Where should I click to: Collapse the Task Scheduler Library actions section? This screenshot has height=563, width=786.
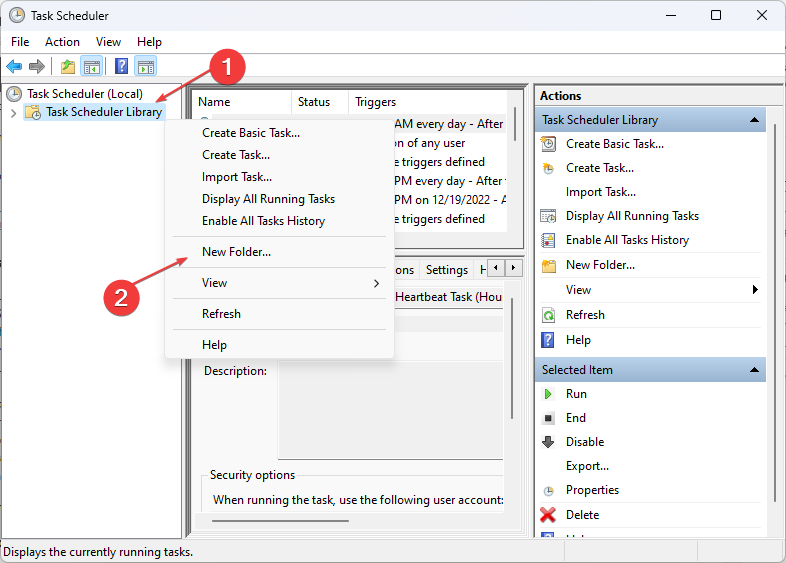[x=754, y=120]
